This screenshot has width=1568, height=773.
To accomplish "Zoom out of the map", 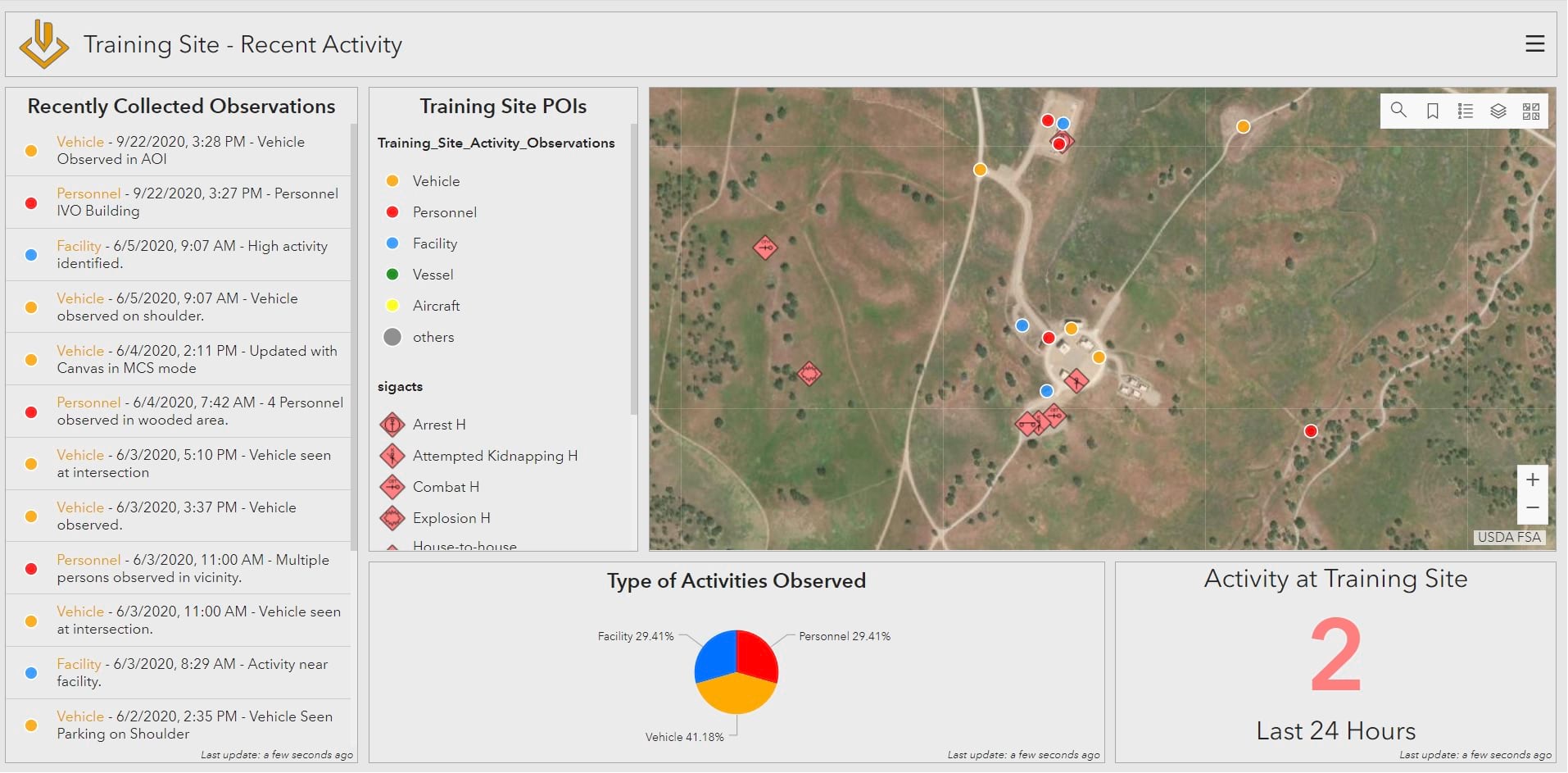I will click(x=1533, y=509).
